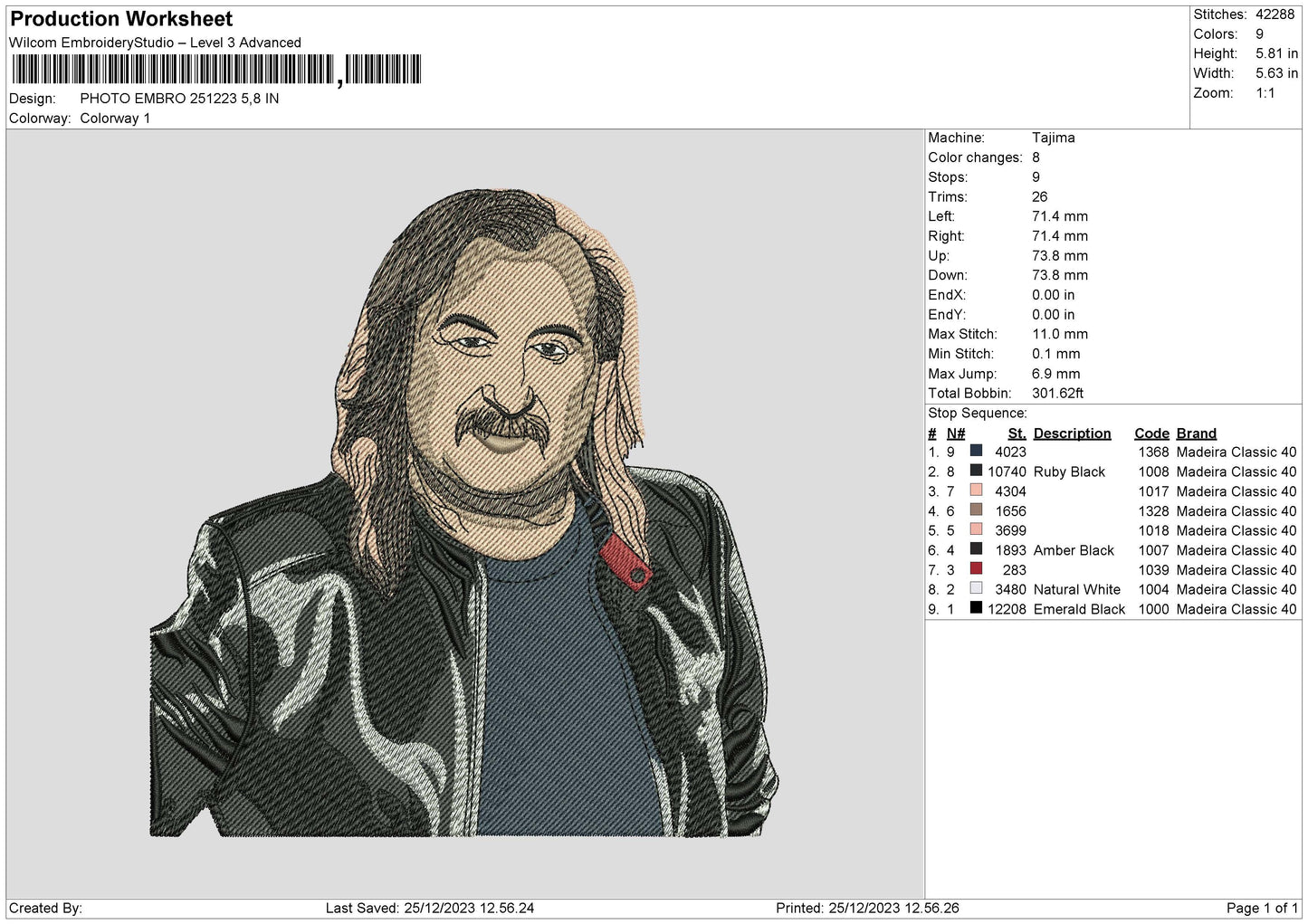Click the 'Code' column header
1308x924 pixels.
1151,433
